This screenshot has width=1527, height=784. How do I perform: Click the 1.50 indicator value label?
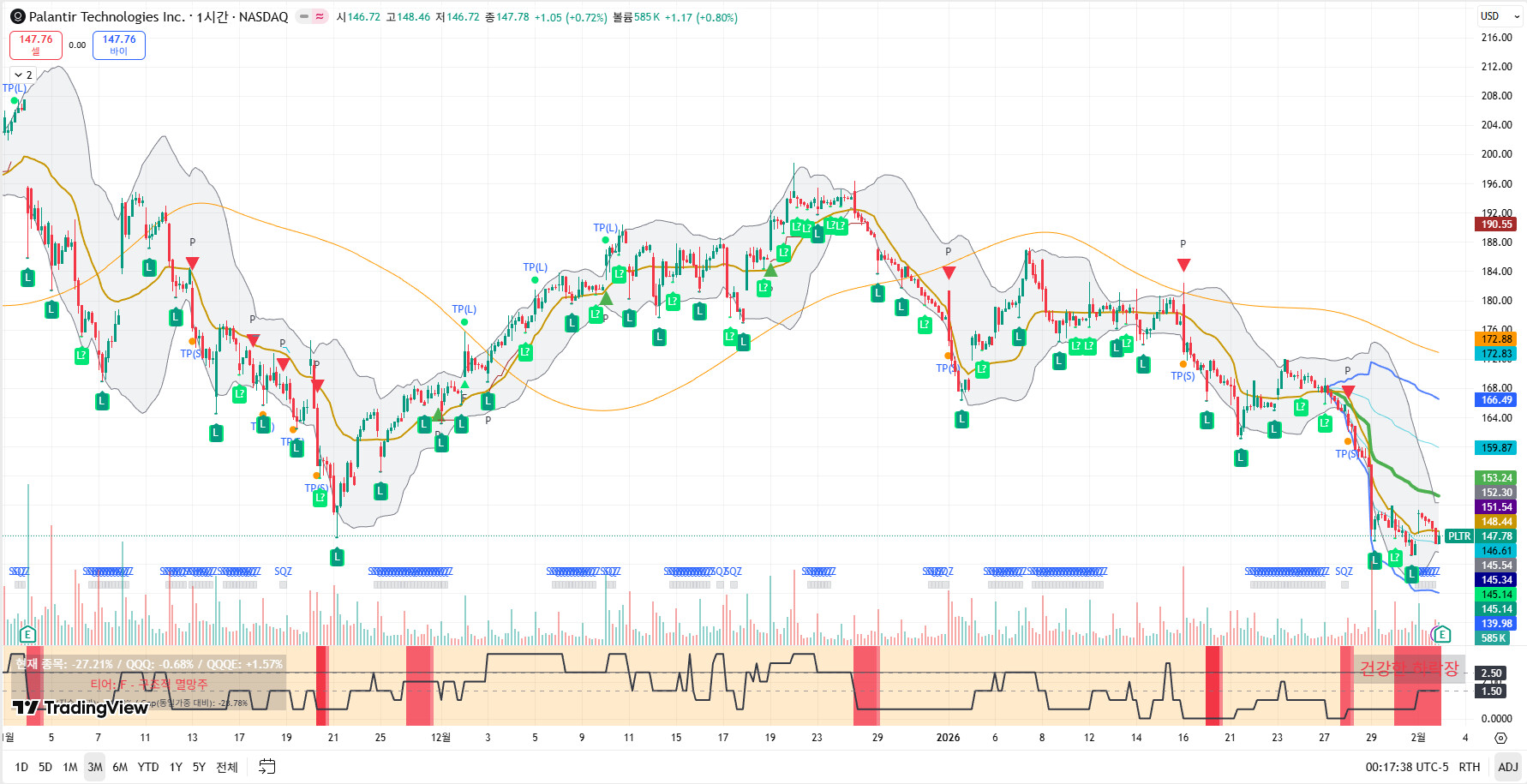(1491, 691)
